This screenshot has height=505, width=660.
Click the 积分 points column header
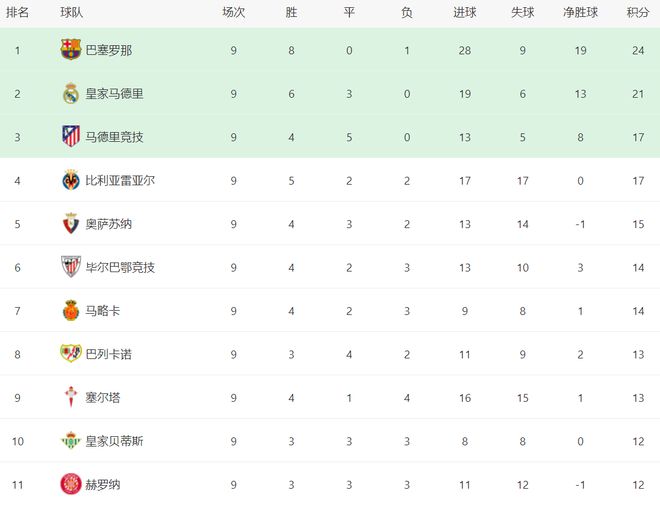(x=638, y=13)
